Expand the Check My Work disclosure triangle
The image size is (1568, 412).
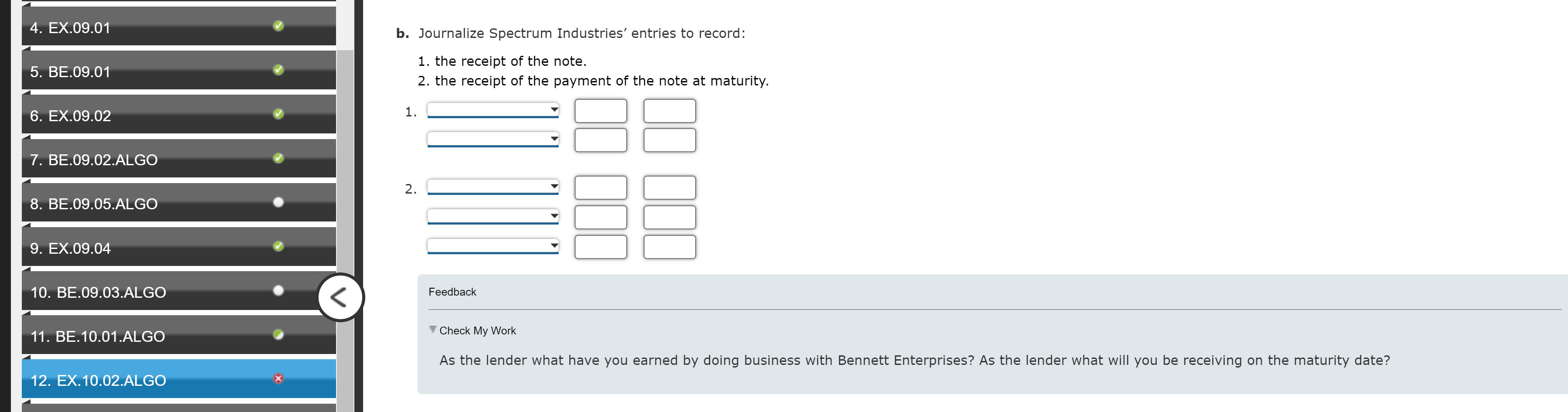click(432, 330)
